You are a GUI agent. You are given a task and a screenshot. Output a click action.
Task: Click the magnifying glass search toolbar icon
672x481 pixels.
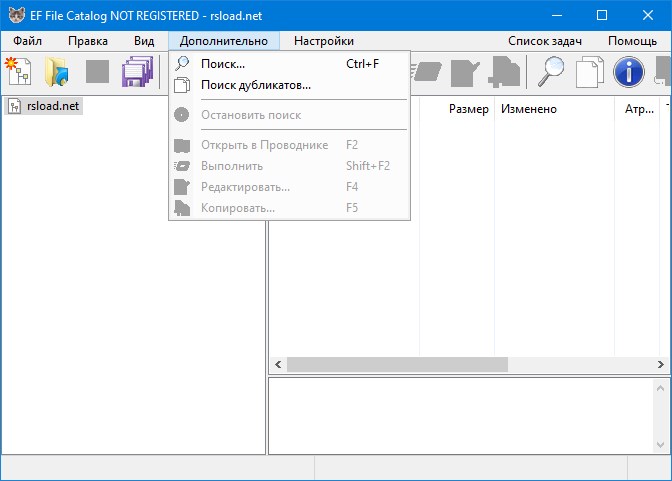(x=551, y=72)
